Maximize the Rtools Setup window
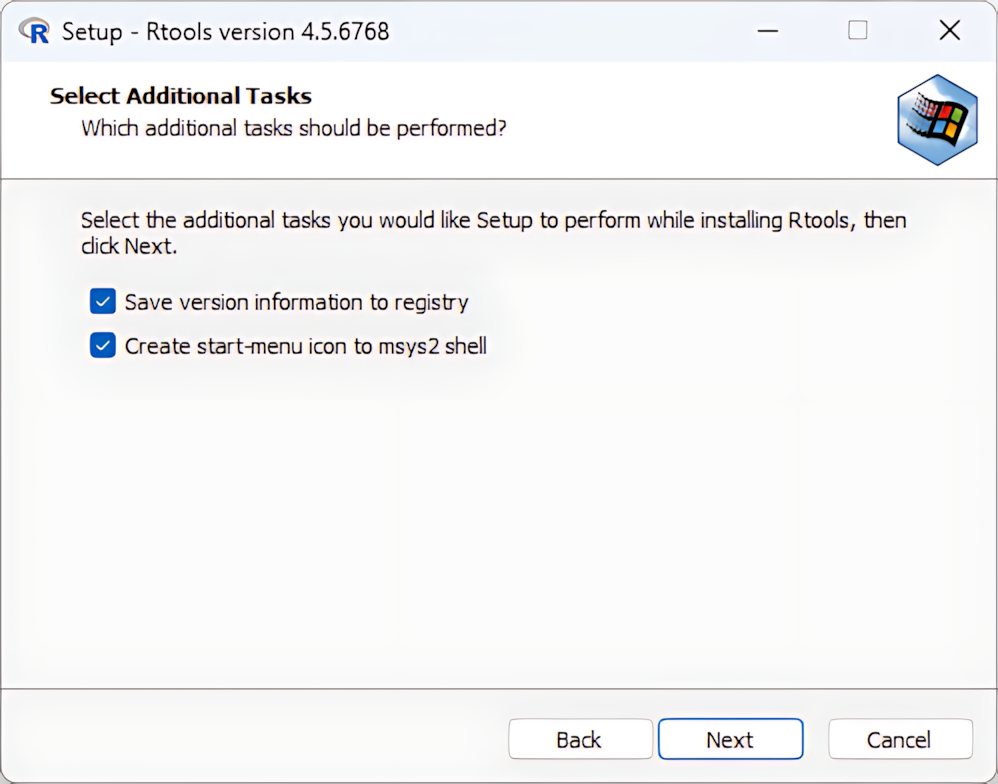 pos(858,31)
